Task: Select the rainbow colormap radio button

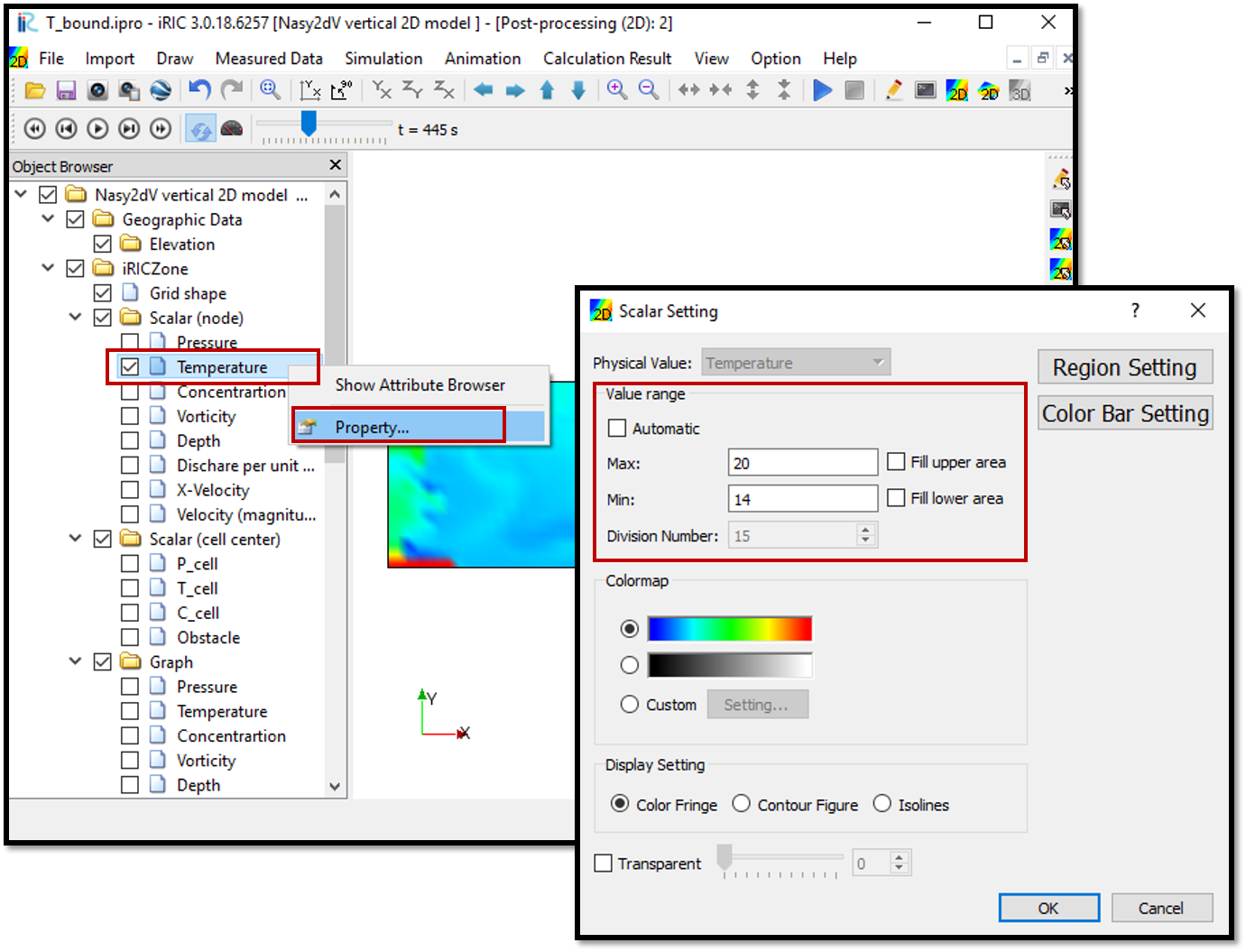Action: tap(630, 628)
